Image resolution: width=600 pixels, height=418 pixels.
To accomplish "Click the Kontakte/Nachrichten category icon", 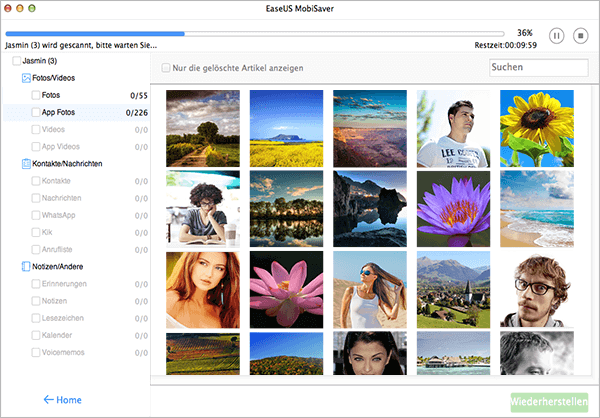I will (26, 164).
